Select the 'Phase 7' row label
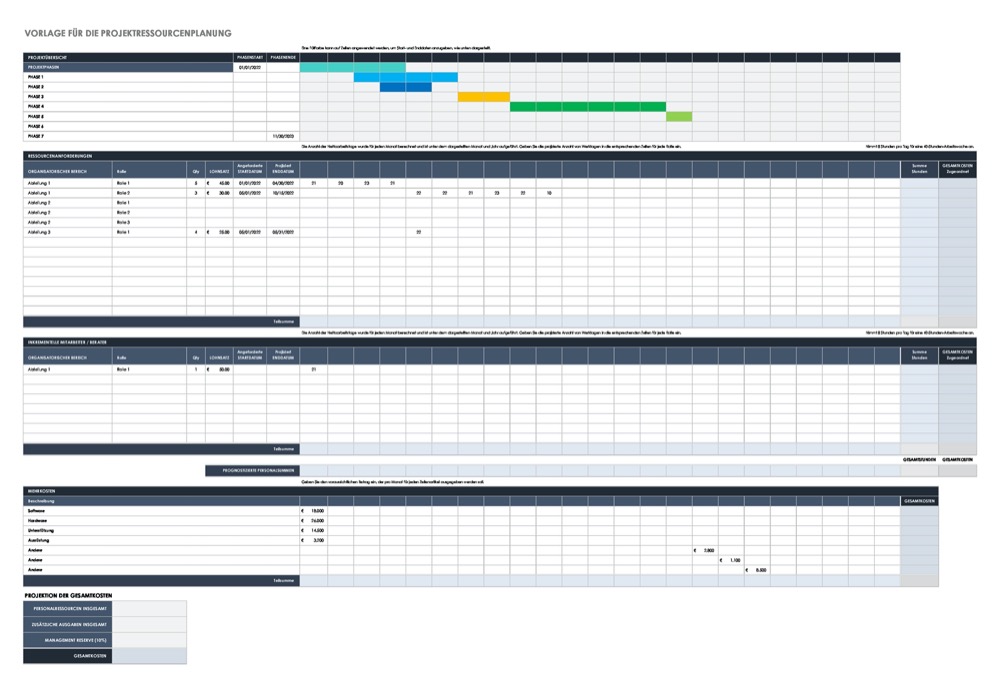This screenshot has height=687, width=1000. (x=128, y=137)
